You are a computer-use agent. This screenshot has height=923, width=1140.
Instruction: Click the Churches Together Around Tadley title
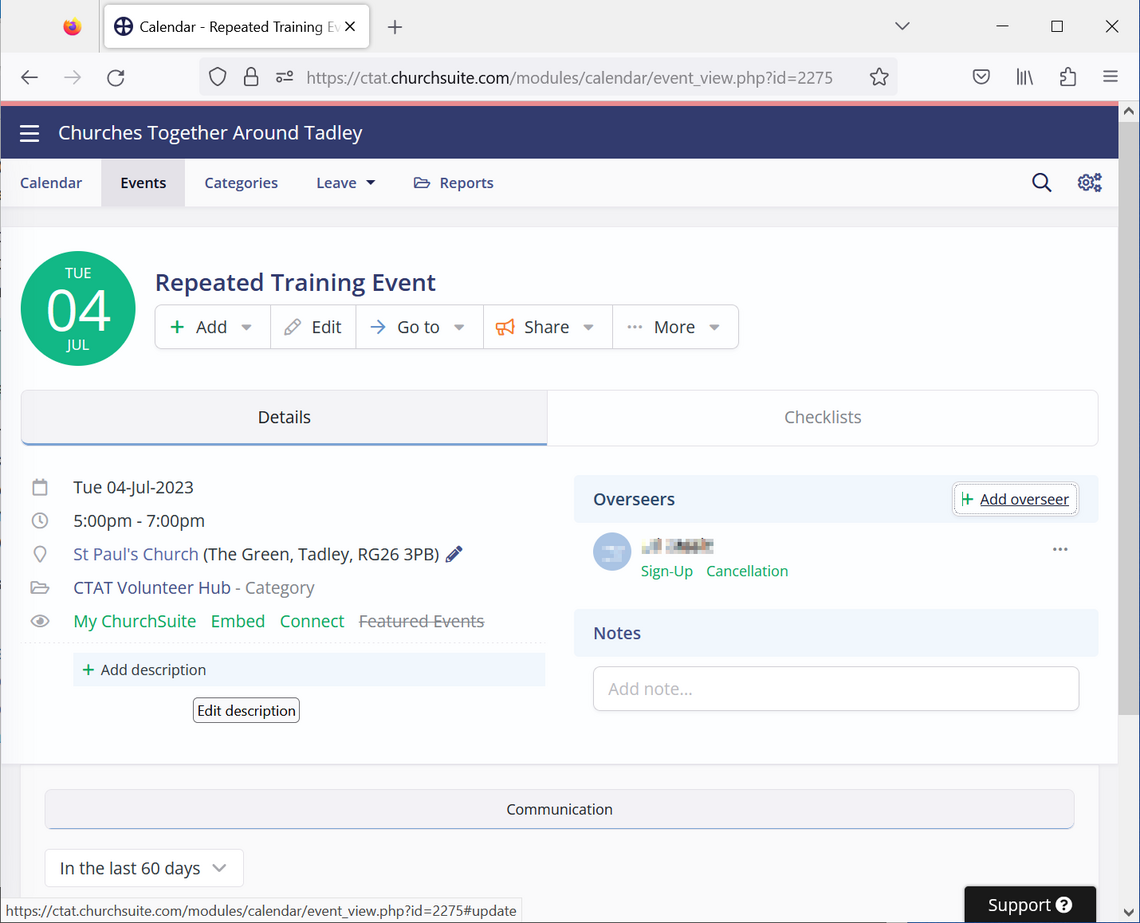click(x=210, y=133)
